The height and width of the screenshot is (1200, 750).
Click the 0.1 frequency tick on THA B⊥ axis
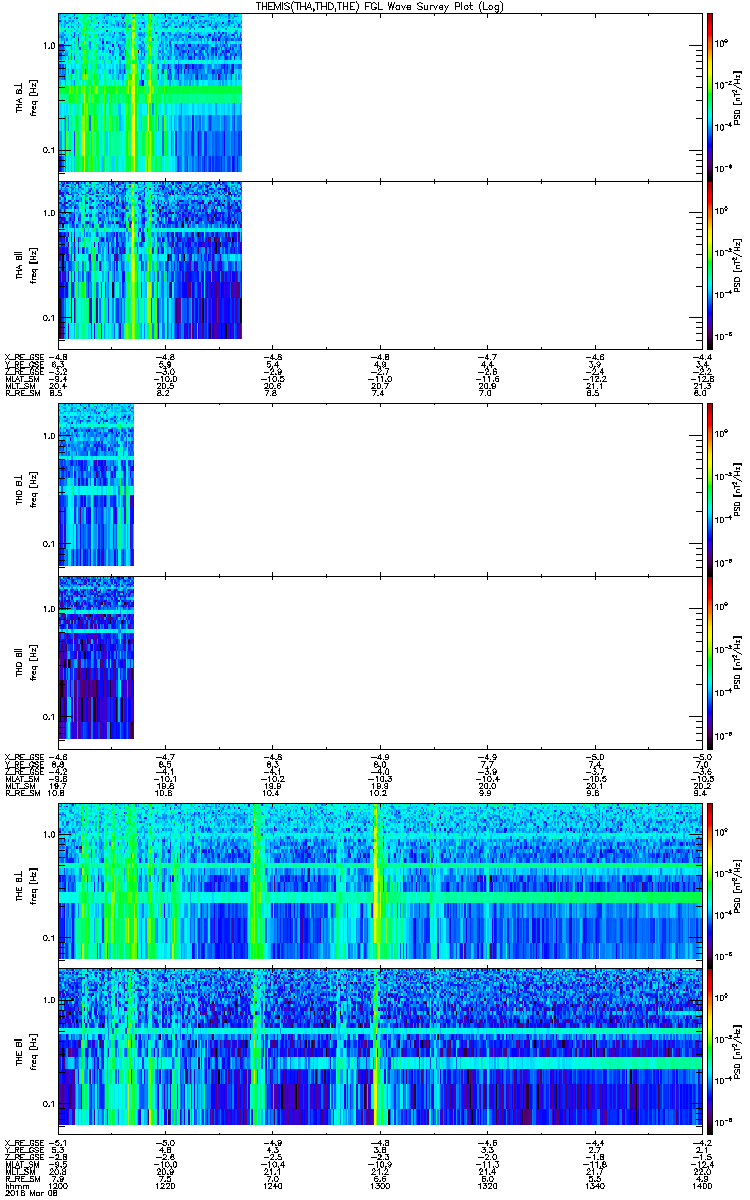point(49,150)
